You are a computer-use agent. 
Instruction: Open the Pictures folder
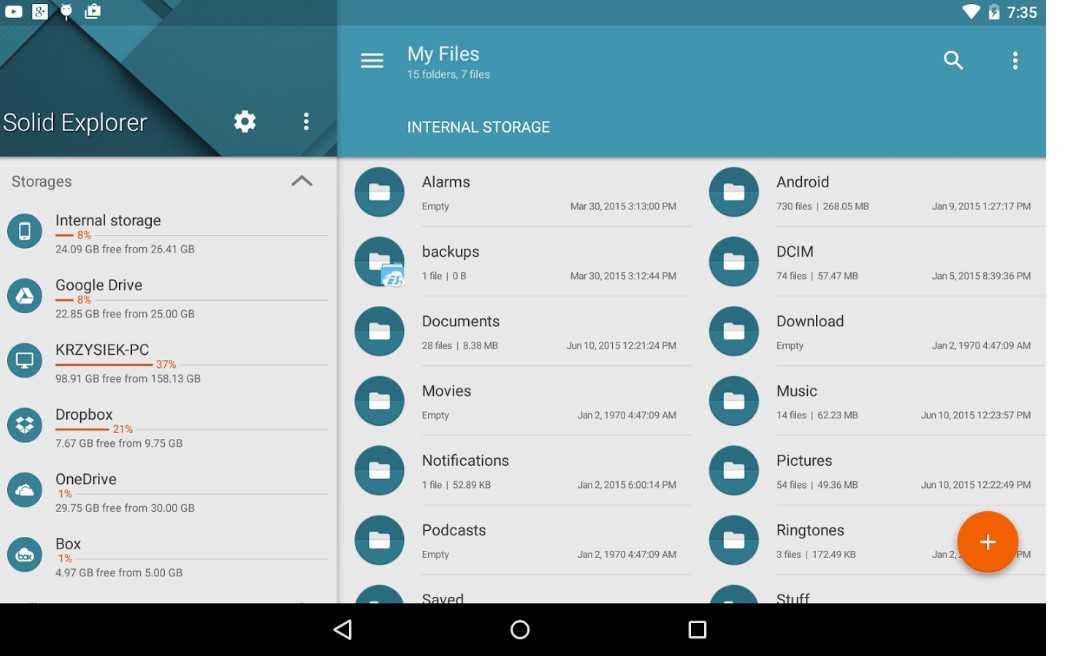click(x=804, y=470)
